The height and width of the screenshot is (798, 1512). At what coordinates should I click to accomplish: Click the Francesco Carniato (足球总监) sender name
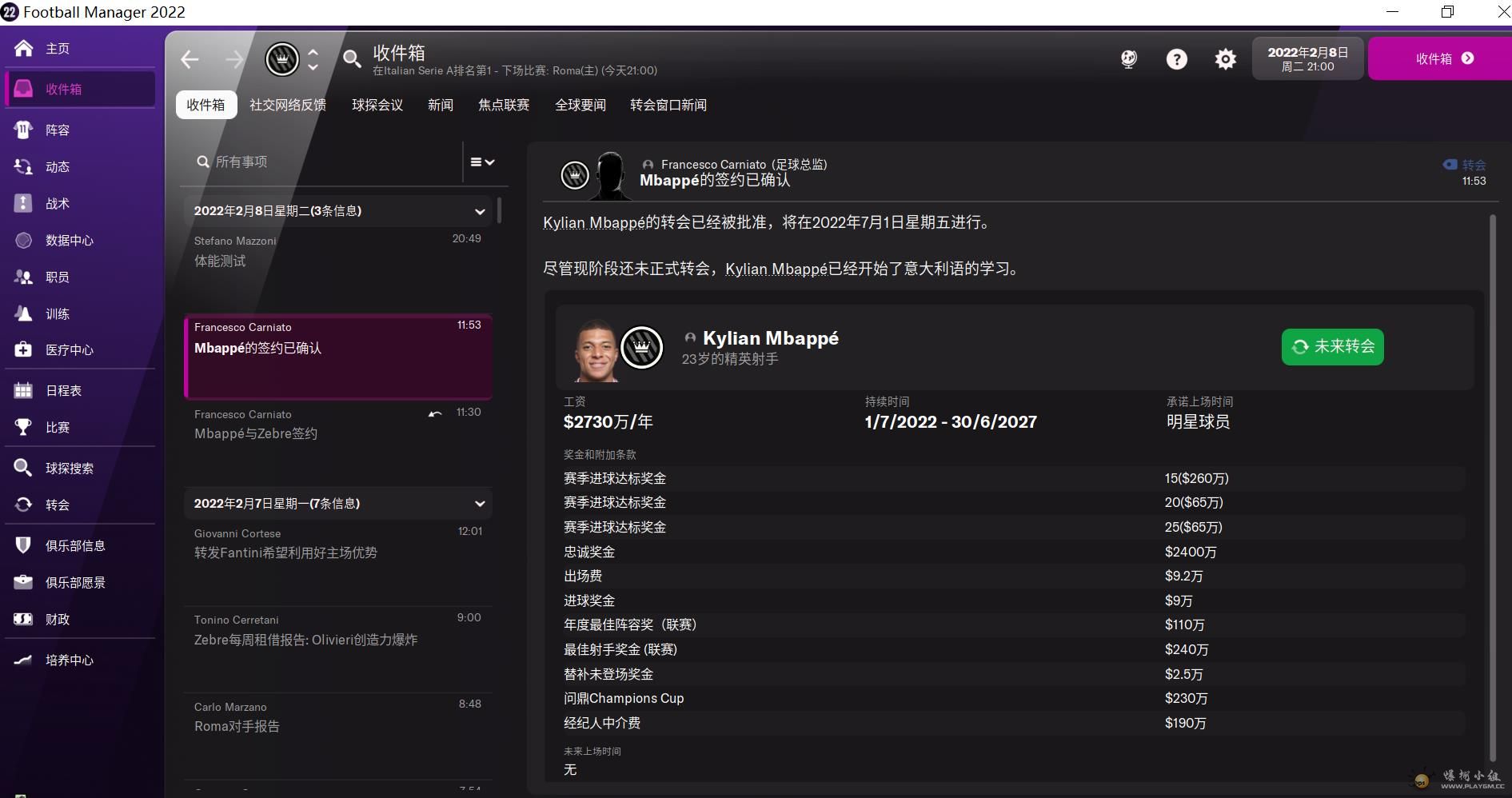pyautogui.click(x=744, y=164)
